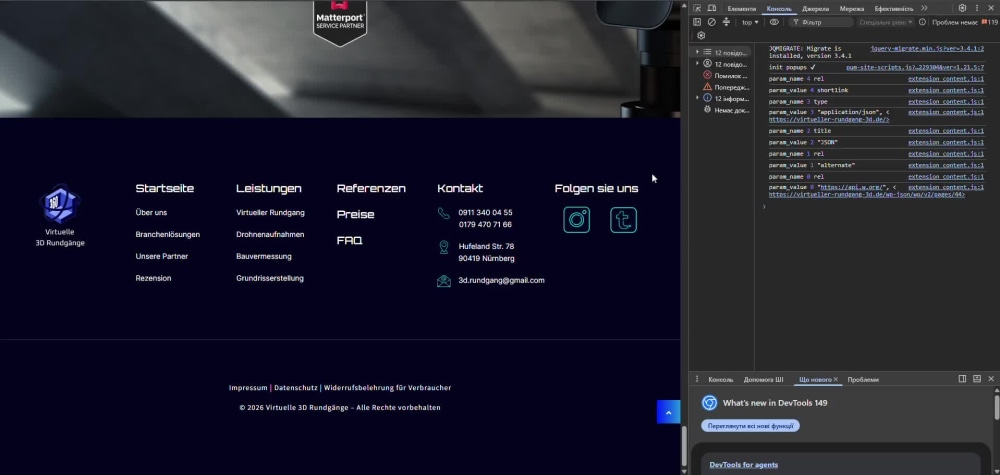Screen dimensions: 1000x475
Task: Open the Проблеми drawer tab
Action: point(863,379)
